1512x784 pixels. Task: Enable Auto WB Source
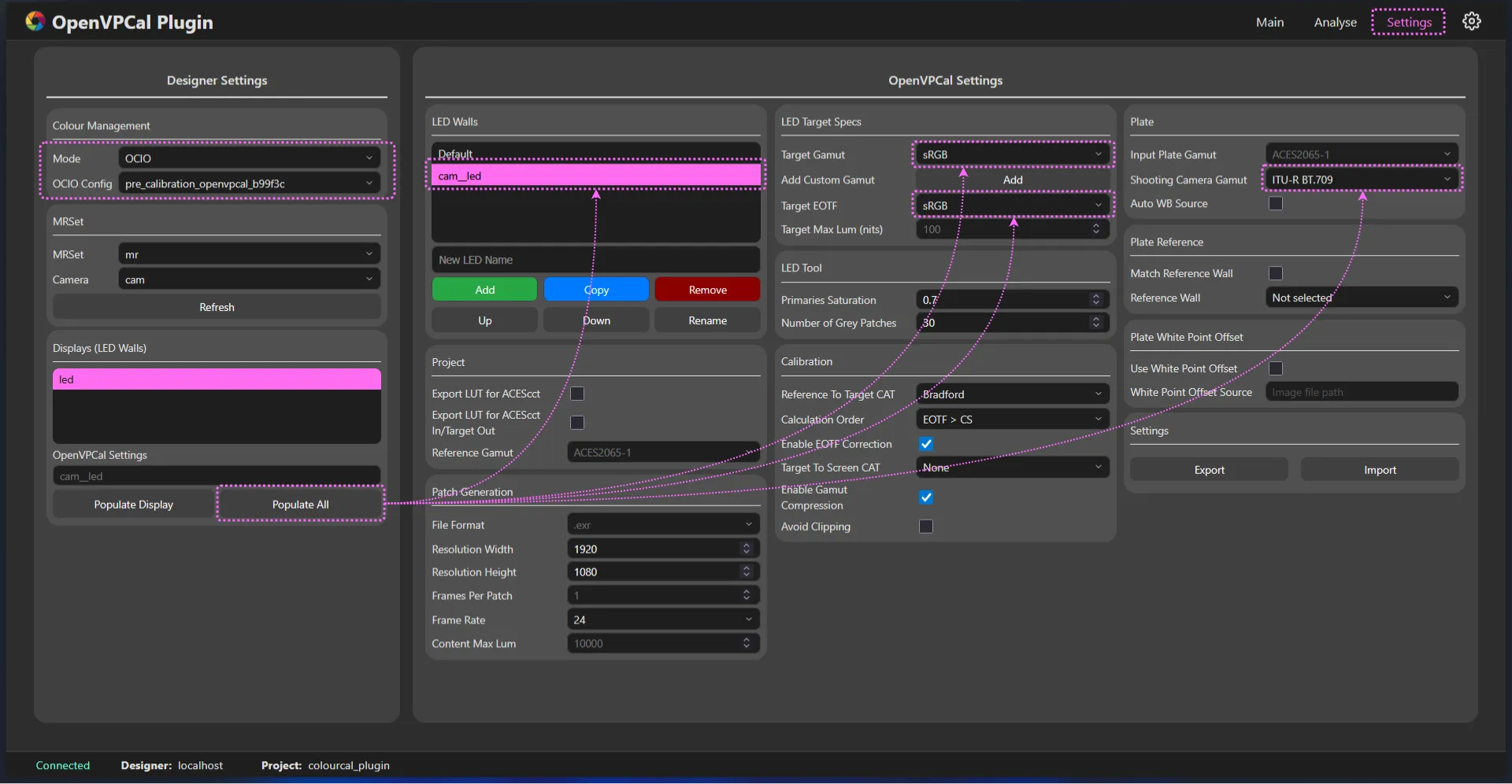point(1276,203)
